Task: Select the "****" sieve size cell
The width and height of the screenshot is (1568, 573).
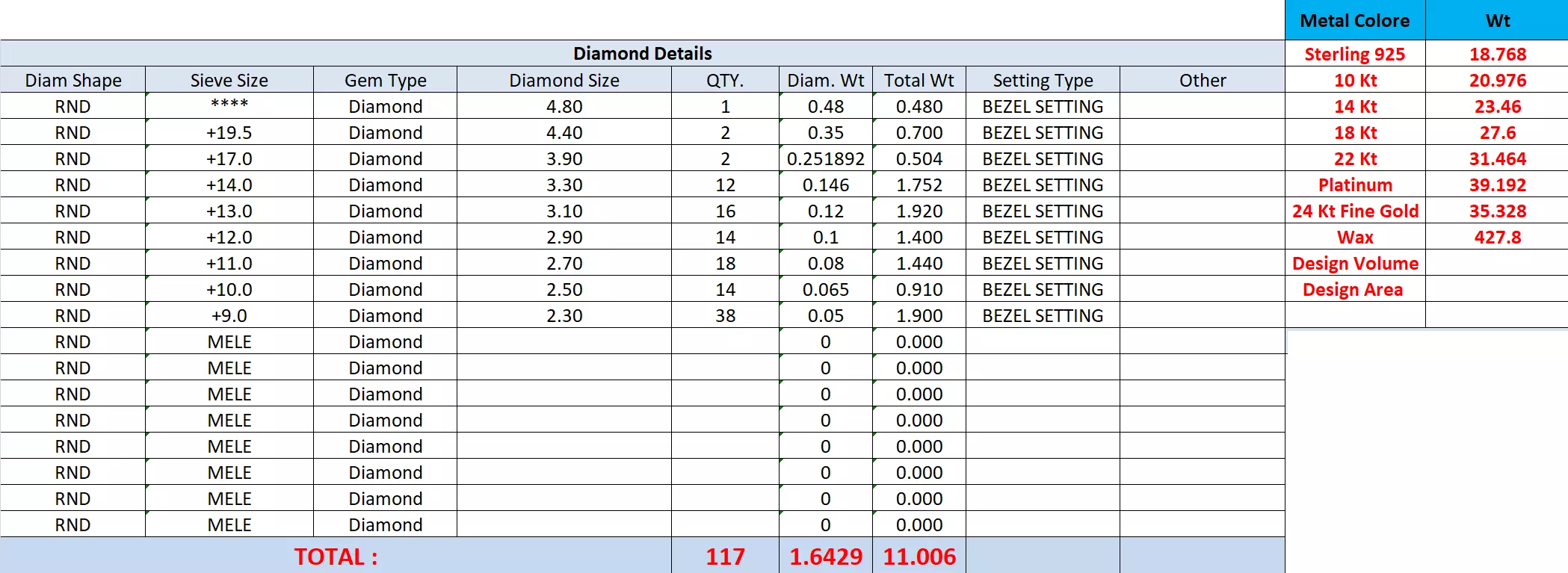Action: (229, 105)
